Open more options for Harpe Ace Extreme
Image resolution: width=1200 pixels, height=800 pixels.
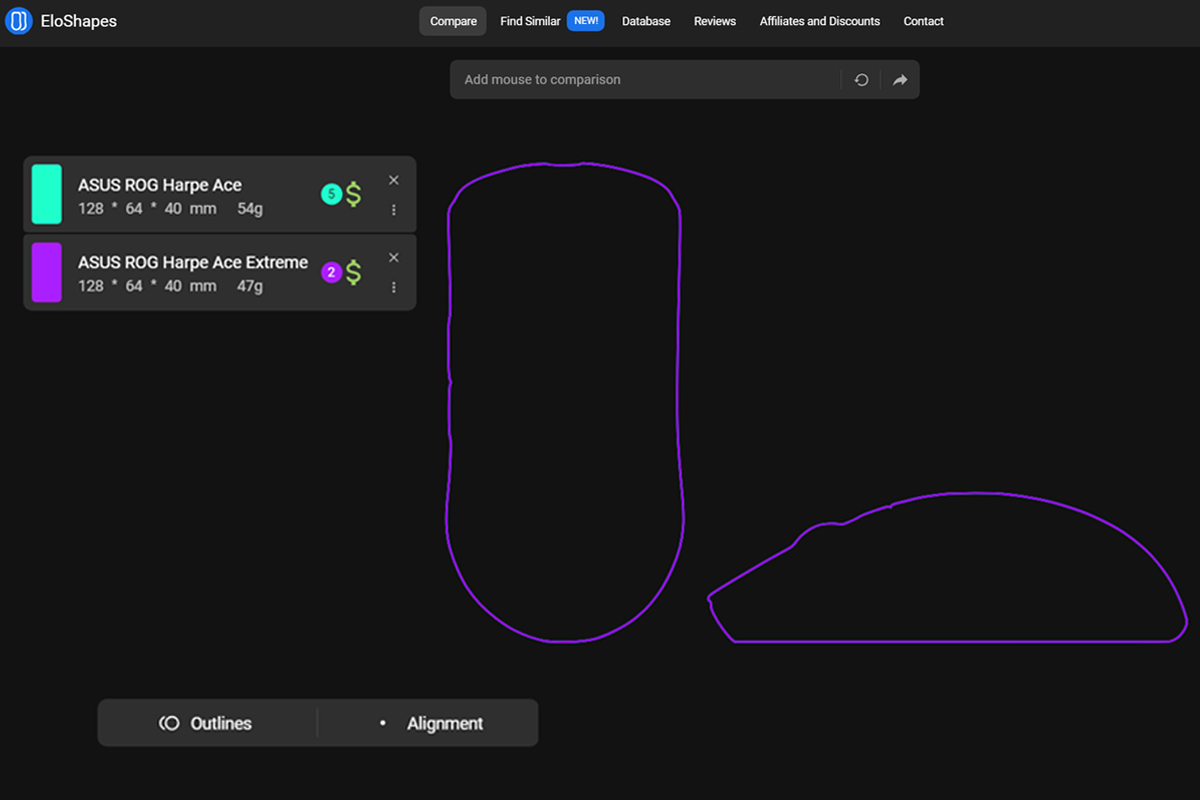click(x=394, y=288)
